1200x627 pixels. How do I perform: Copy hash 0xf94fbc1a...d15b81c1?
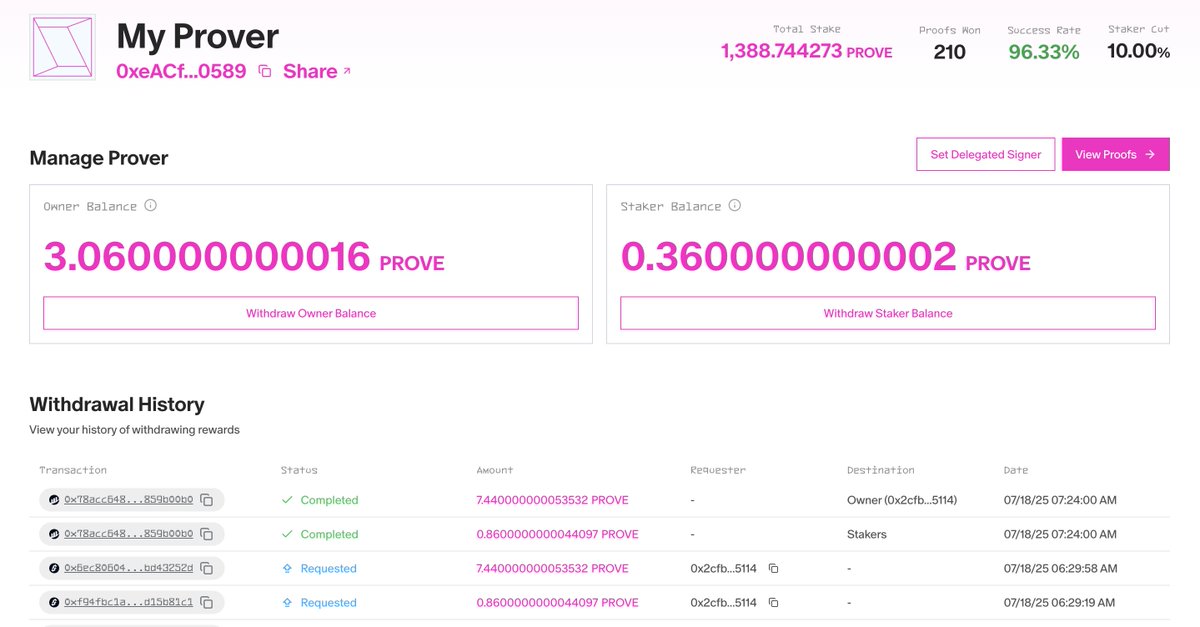coord(206,602)
